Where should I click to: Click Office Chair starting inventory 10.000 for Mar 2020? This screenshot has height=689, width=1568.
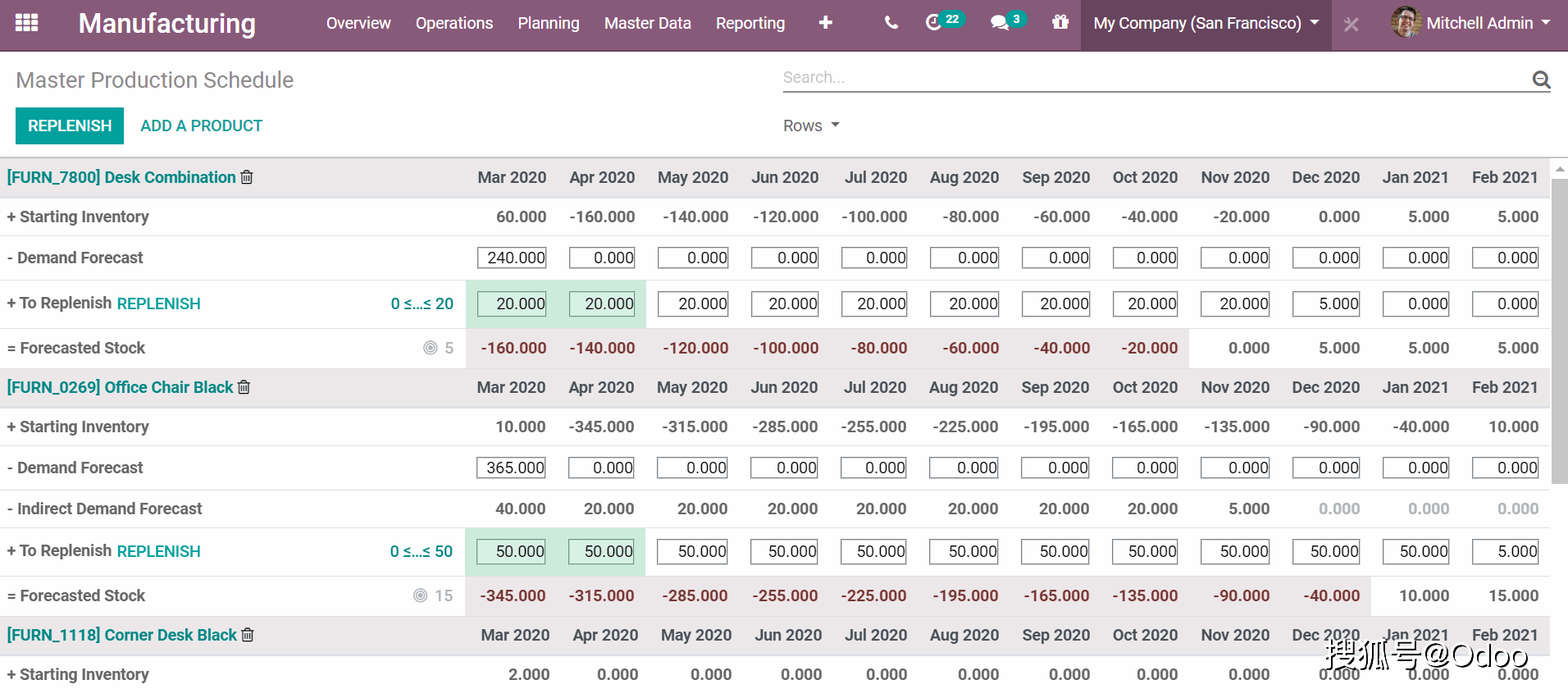pyautogui.click(x=521, y=427)
